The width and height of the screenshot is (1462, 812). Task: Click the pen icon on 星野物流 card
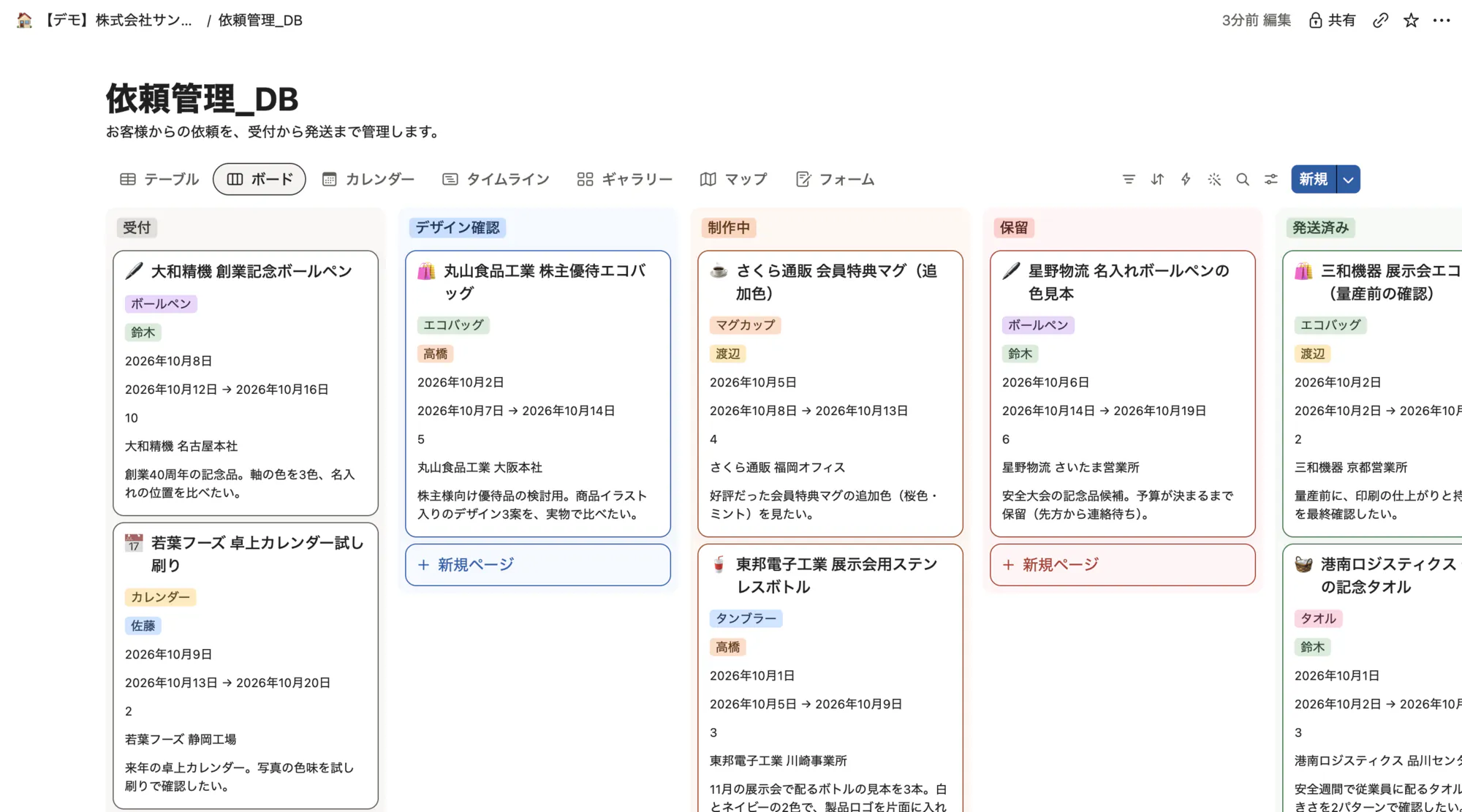point(1011,271)
